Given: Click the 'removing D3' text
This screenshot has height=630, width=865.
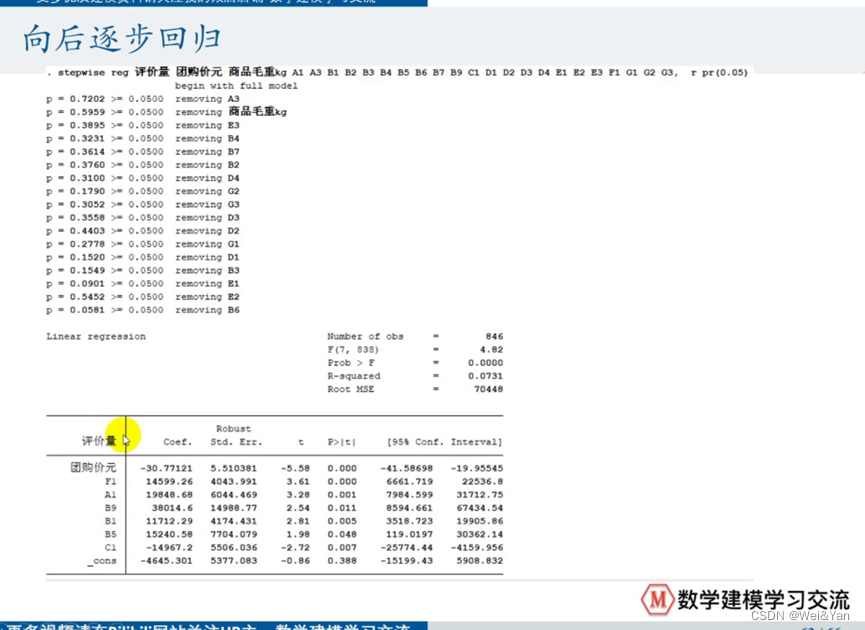Looking at the screenshot, I should click(x=207, y=218).
